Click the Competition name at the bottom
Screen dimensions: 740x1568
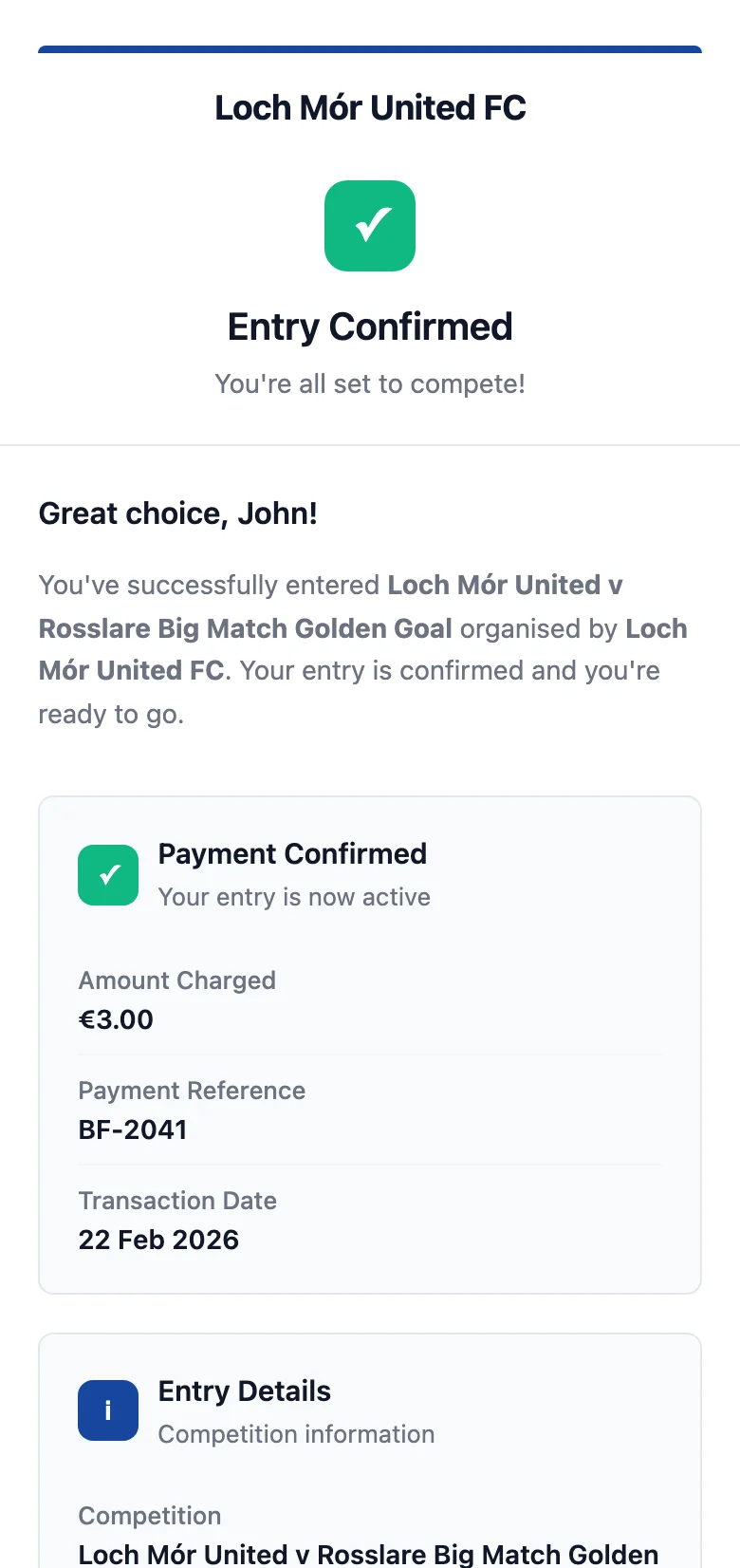pos(368,1555)
